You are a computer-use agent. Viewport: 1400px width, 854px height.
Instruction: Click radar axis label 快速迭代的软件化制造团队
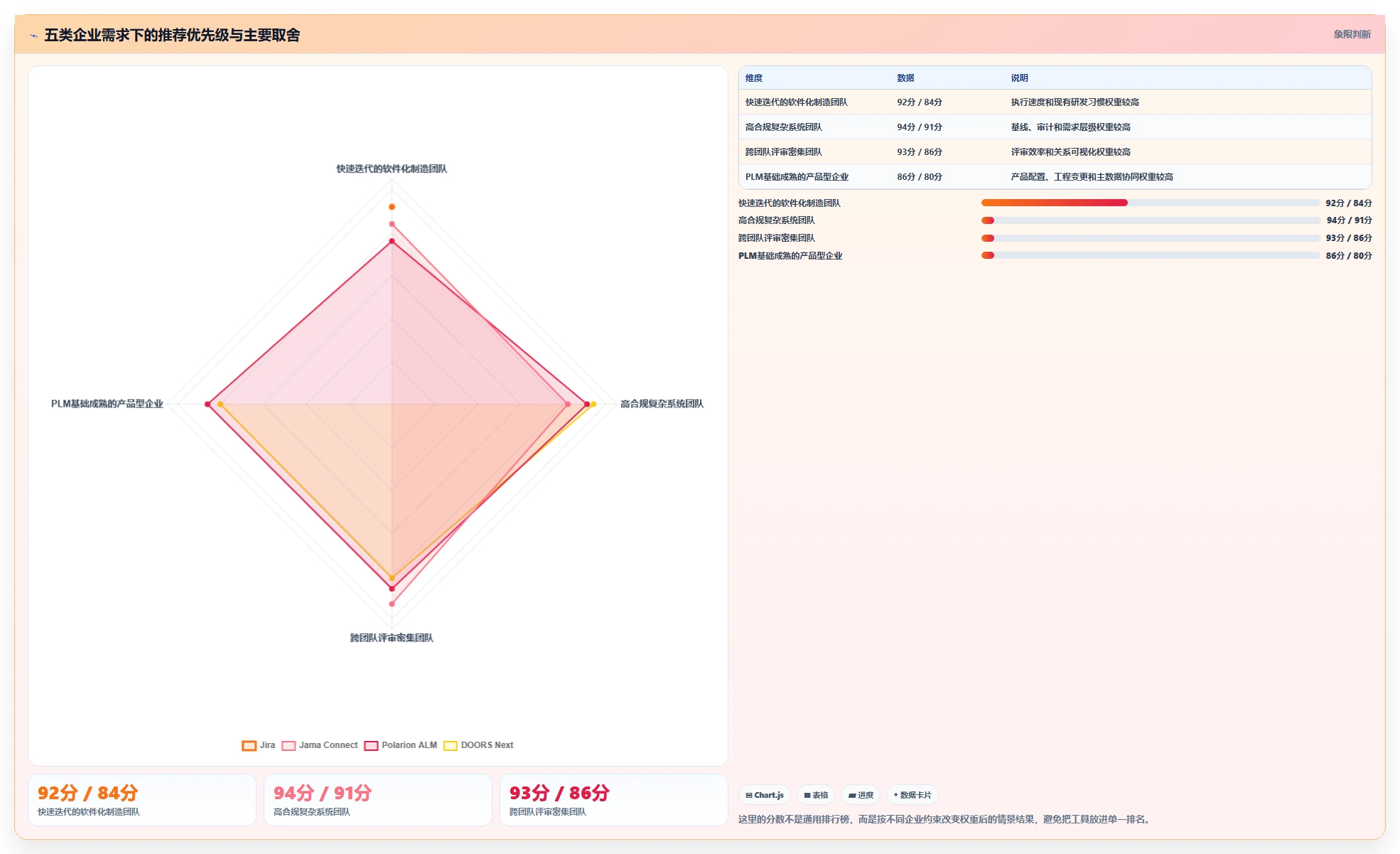pos(392,169)
